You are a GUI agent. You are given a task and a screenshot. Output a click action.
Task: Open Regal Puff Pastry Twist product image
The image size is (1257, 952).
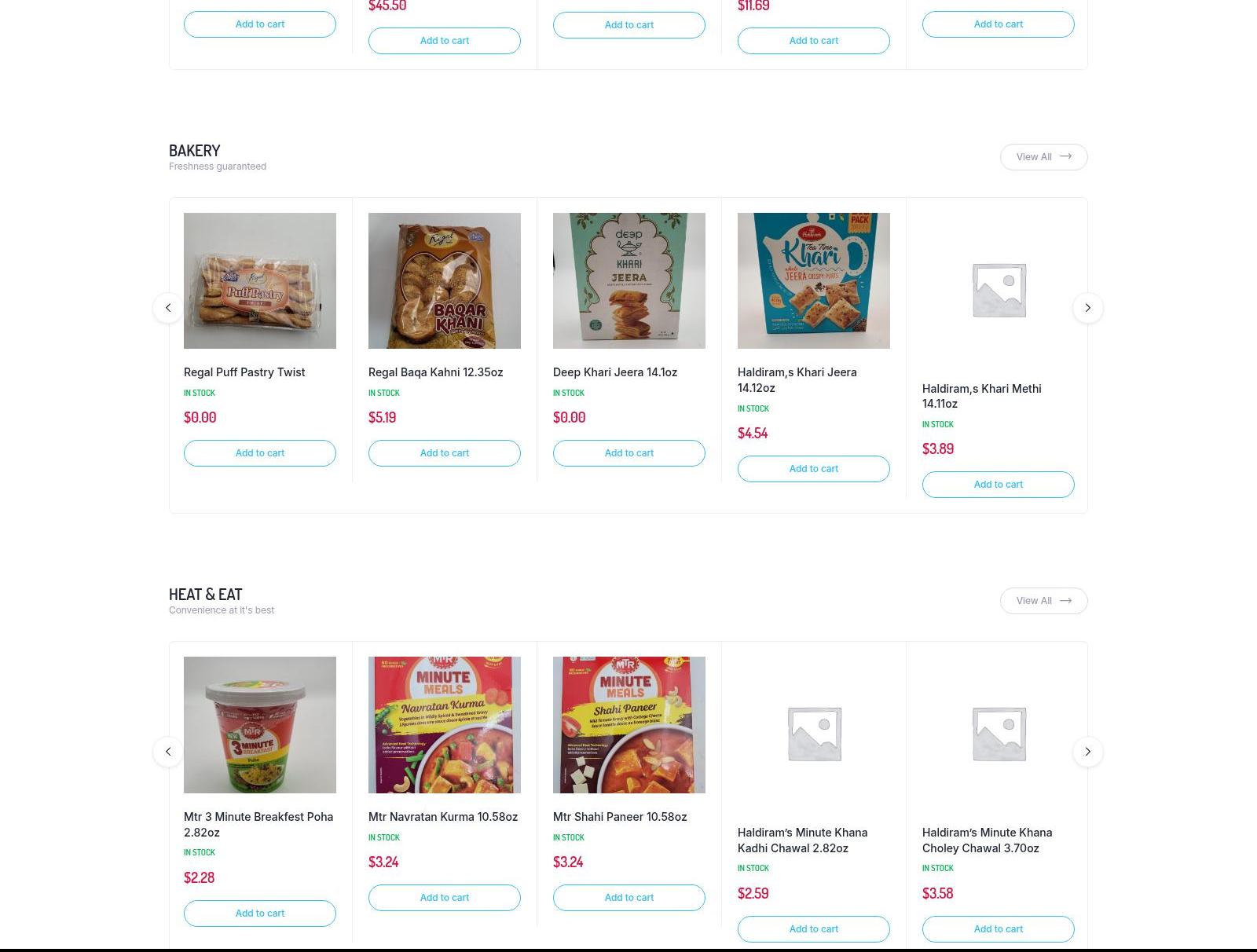click(260, 280)
